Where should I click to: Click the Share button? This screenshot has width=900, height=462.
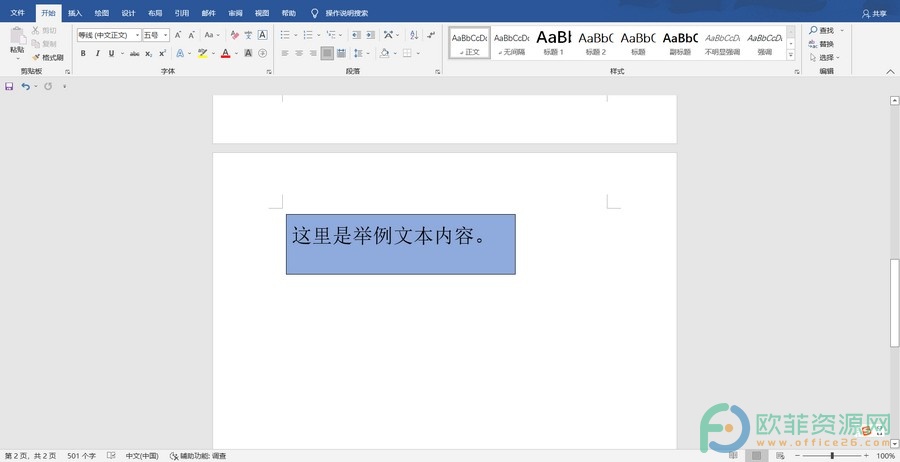pyautogui.click(x=874, y=13)
